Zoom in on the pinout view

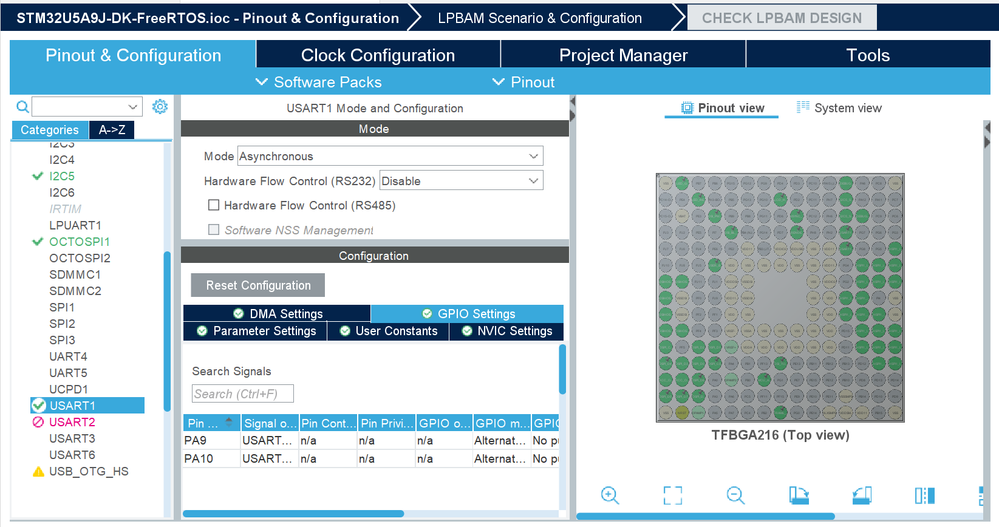(610, 495)
